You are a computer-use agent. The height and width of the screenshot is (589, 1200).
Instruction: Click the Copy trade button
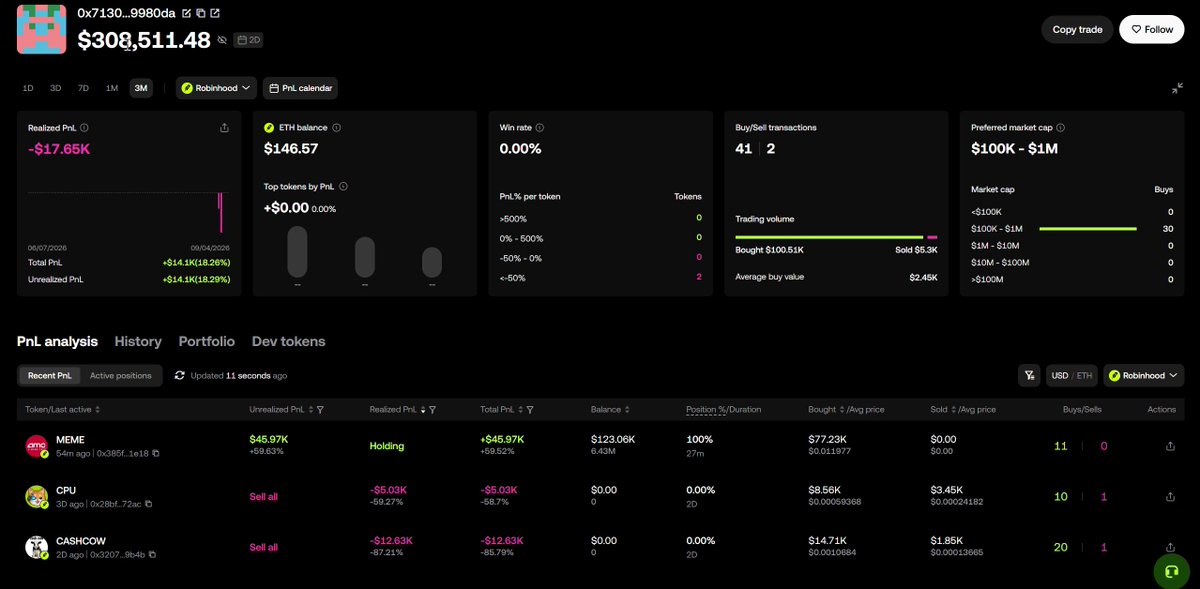1078,29
